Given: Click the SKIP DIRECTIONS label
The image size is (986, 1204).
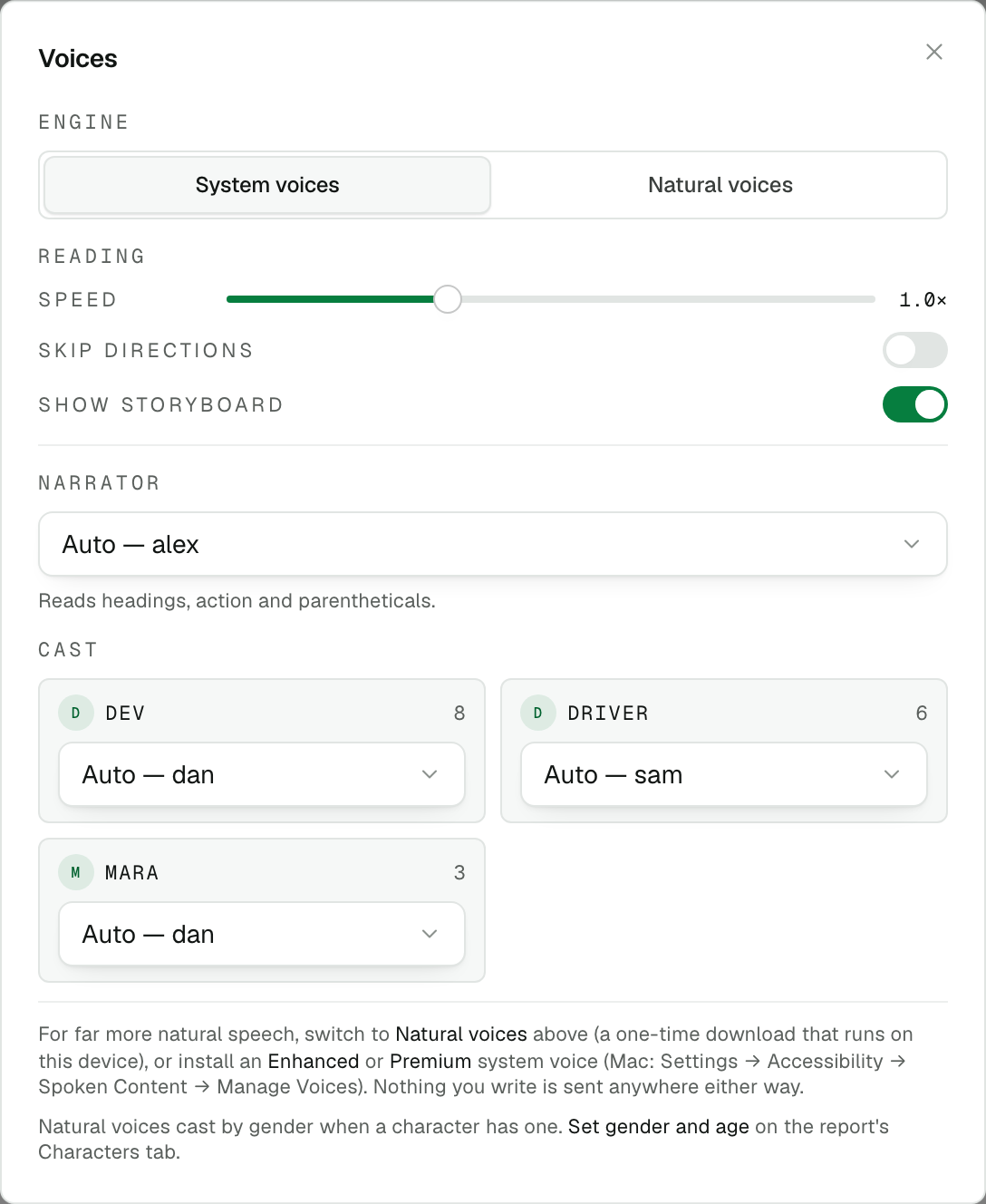Looking at the screenshot, I should 146,351.
